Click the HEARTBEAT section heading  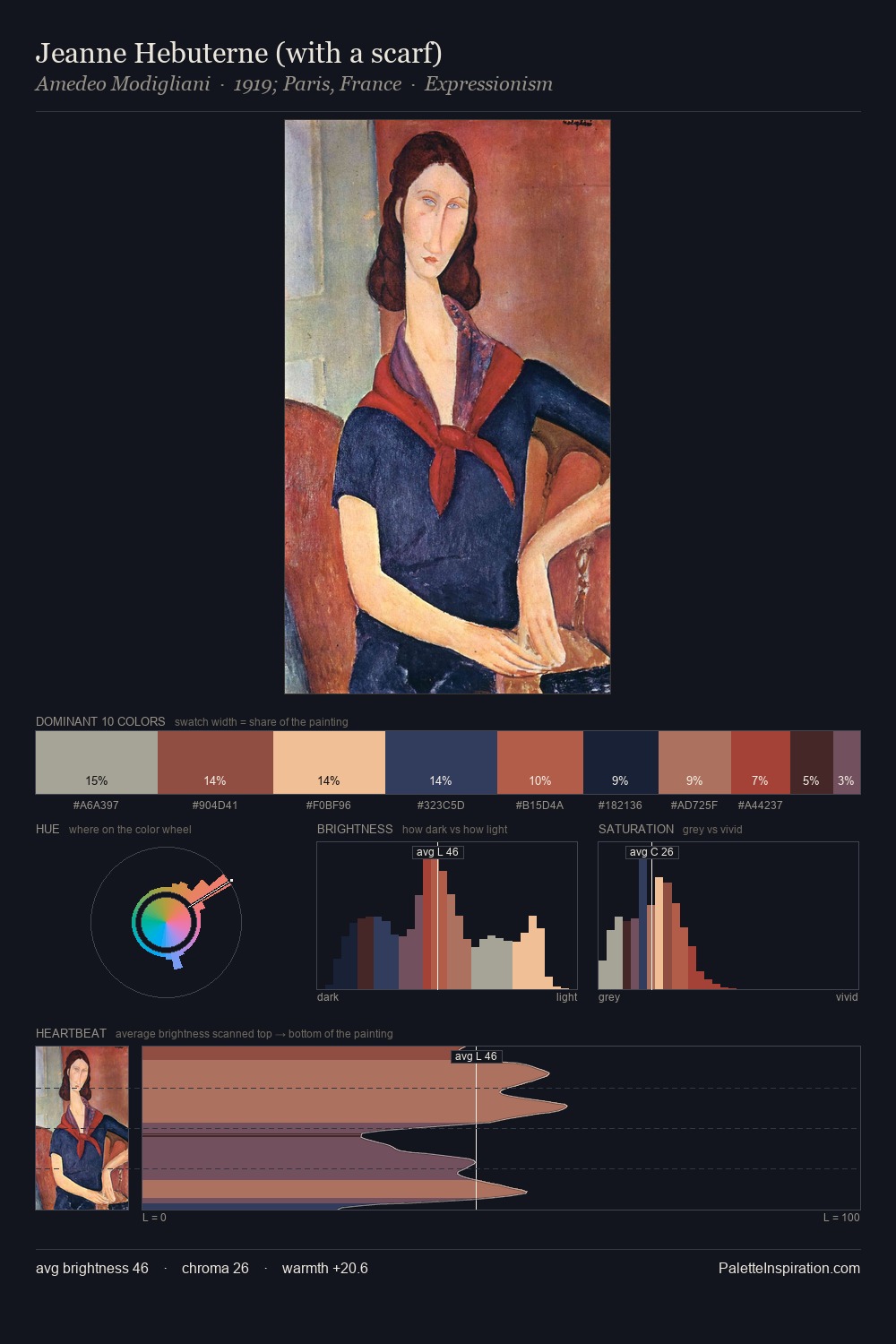(71, 1033)
